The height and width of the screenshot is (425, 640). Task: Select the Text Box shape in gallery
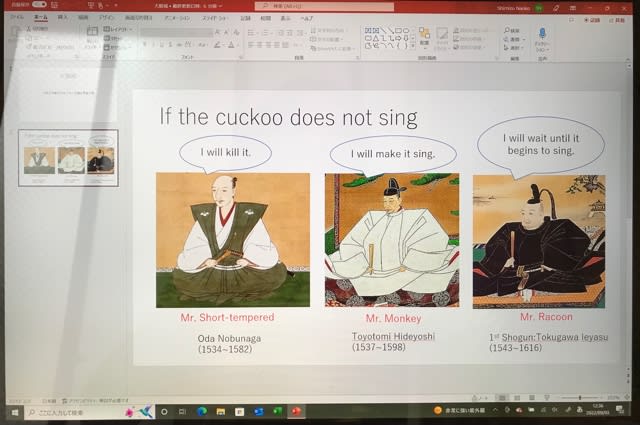(368, 31)
